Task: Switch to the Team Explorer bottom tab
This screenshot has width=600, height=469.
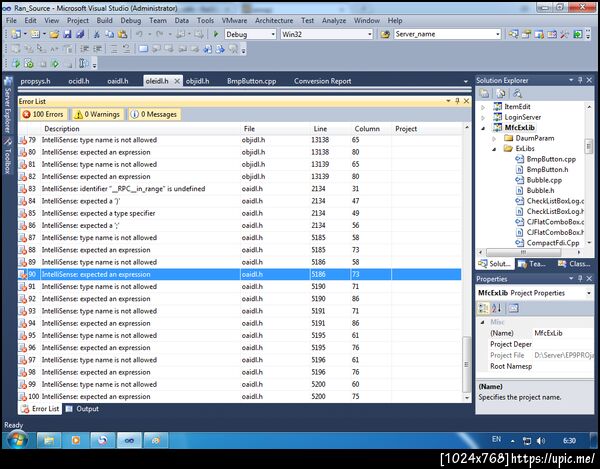Action: tap(532, 264)
